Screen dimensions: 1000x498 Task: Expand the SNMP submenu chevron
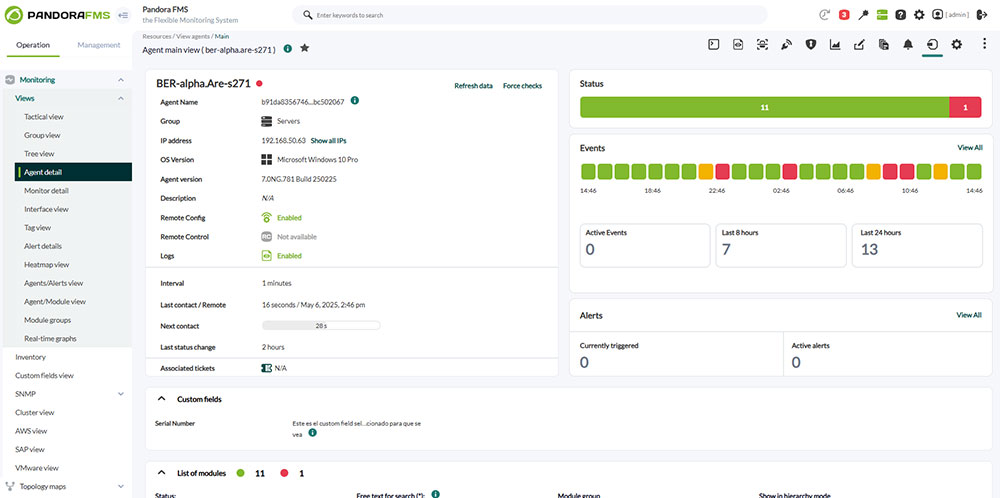coord(121,394)
